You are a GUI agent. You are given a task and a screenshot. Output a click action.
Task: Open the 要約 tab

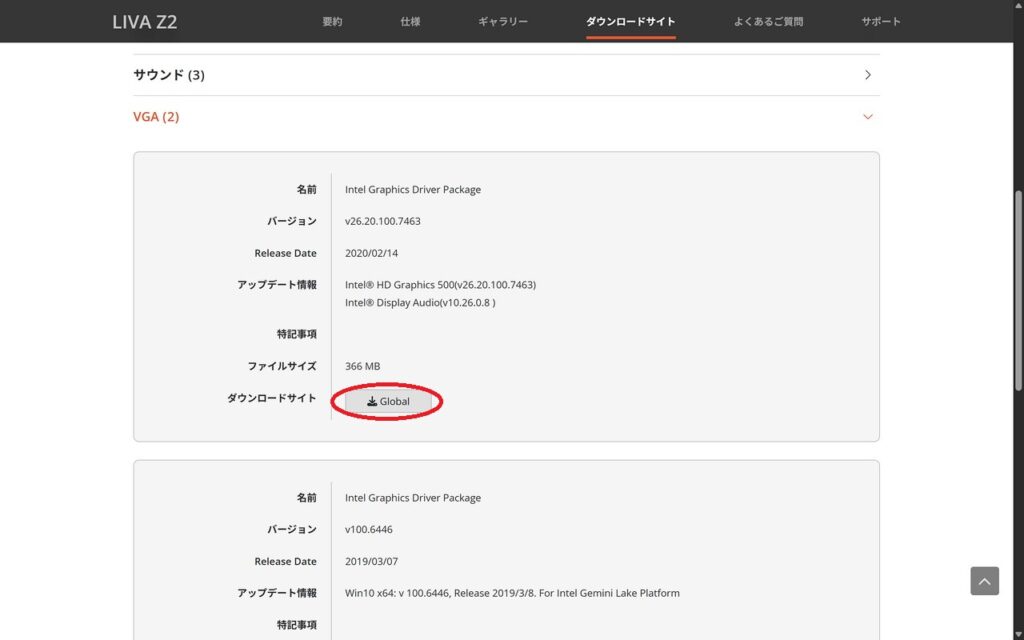[332, 21]
